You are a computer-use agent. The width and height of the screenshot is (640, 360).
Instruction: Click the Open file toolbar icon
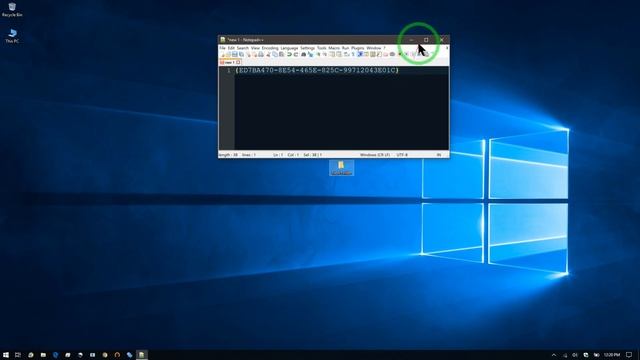coord(228,54)
